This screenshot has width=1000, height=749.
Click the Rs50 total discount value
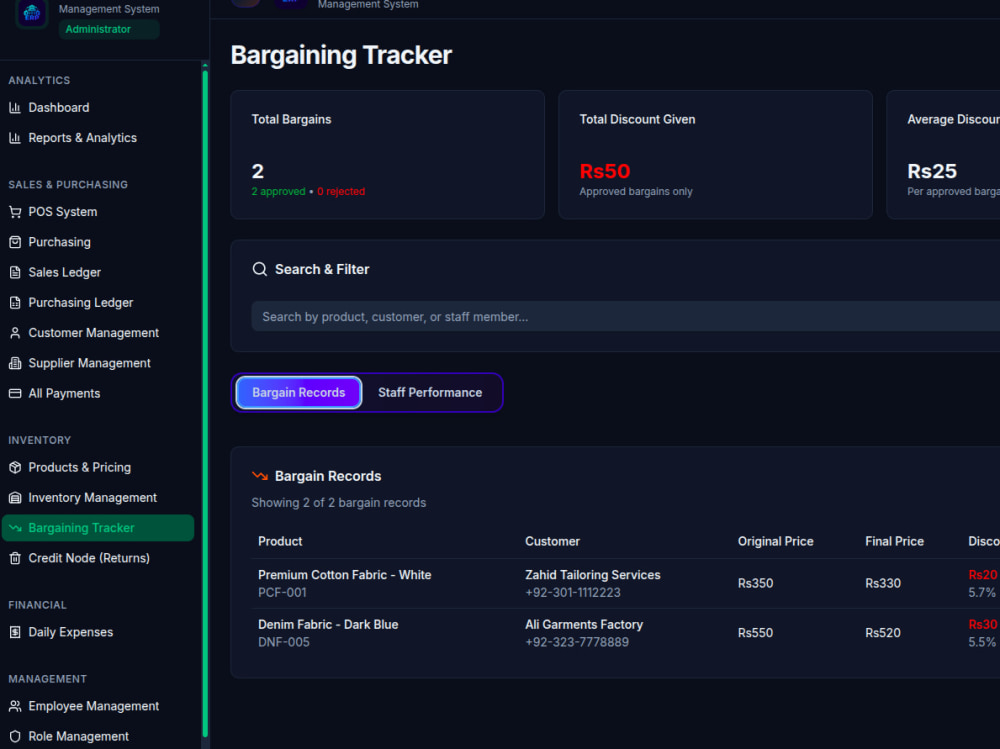point(605,171)
